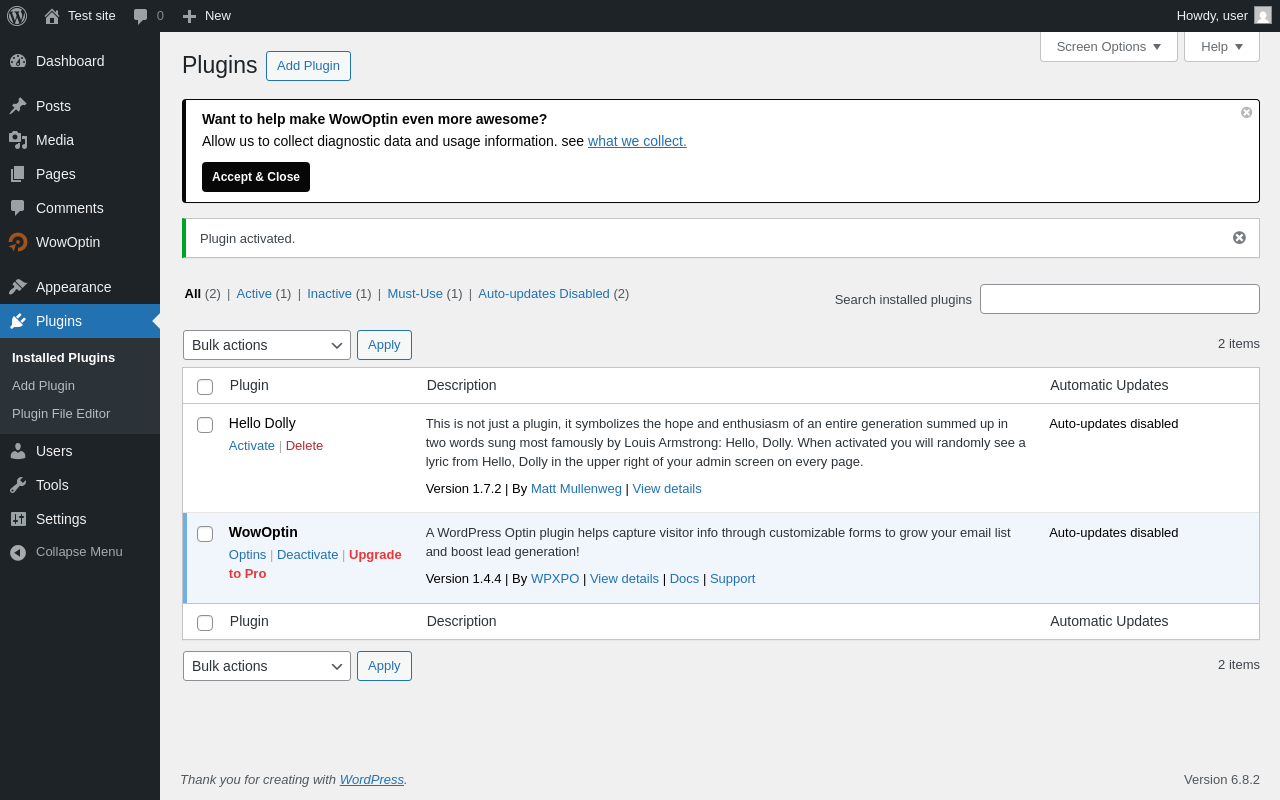Image resolution: width=1280 pixels, height=800 pixels.
Task: Focus the Search installed plugins field
Action: [1120, 299]
